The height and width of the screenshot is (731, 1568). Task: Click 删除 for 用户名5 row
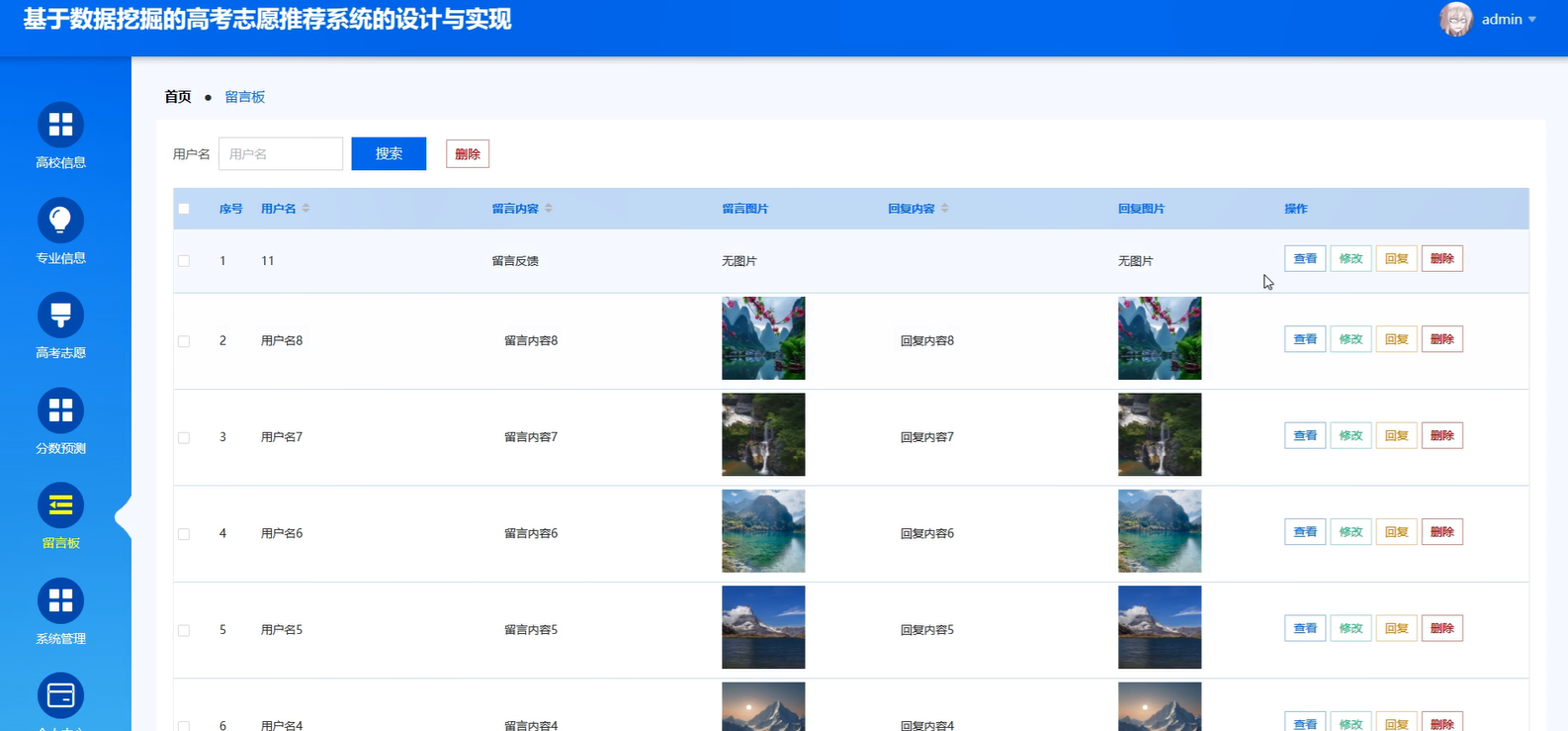(1441, 628)
